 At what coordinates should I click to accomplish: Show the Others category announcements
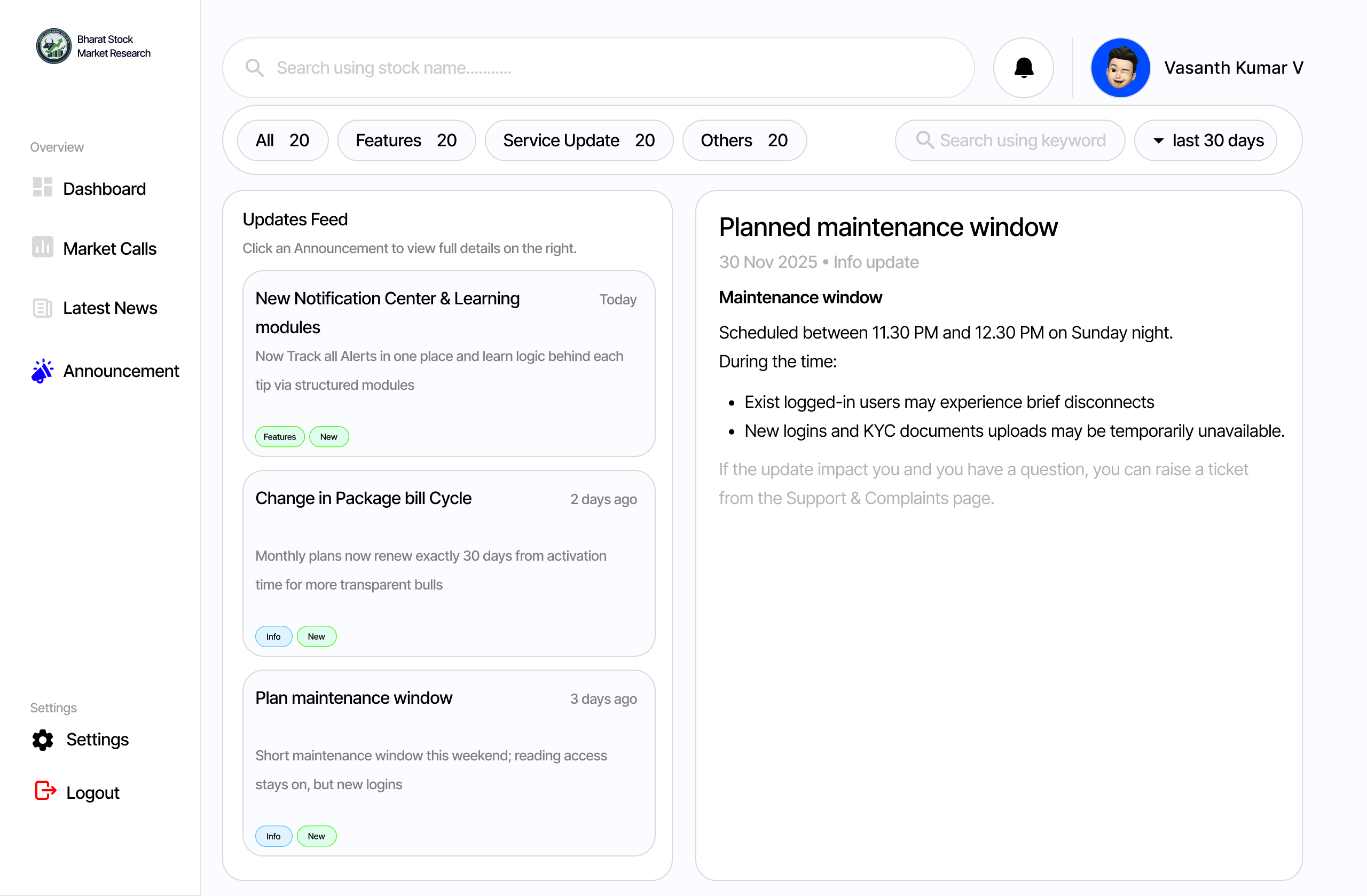pos(744,141)
